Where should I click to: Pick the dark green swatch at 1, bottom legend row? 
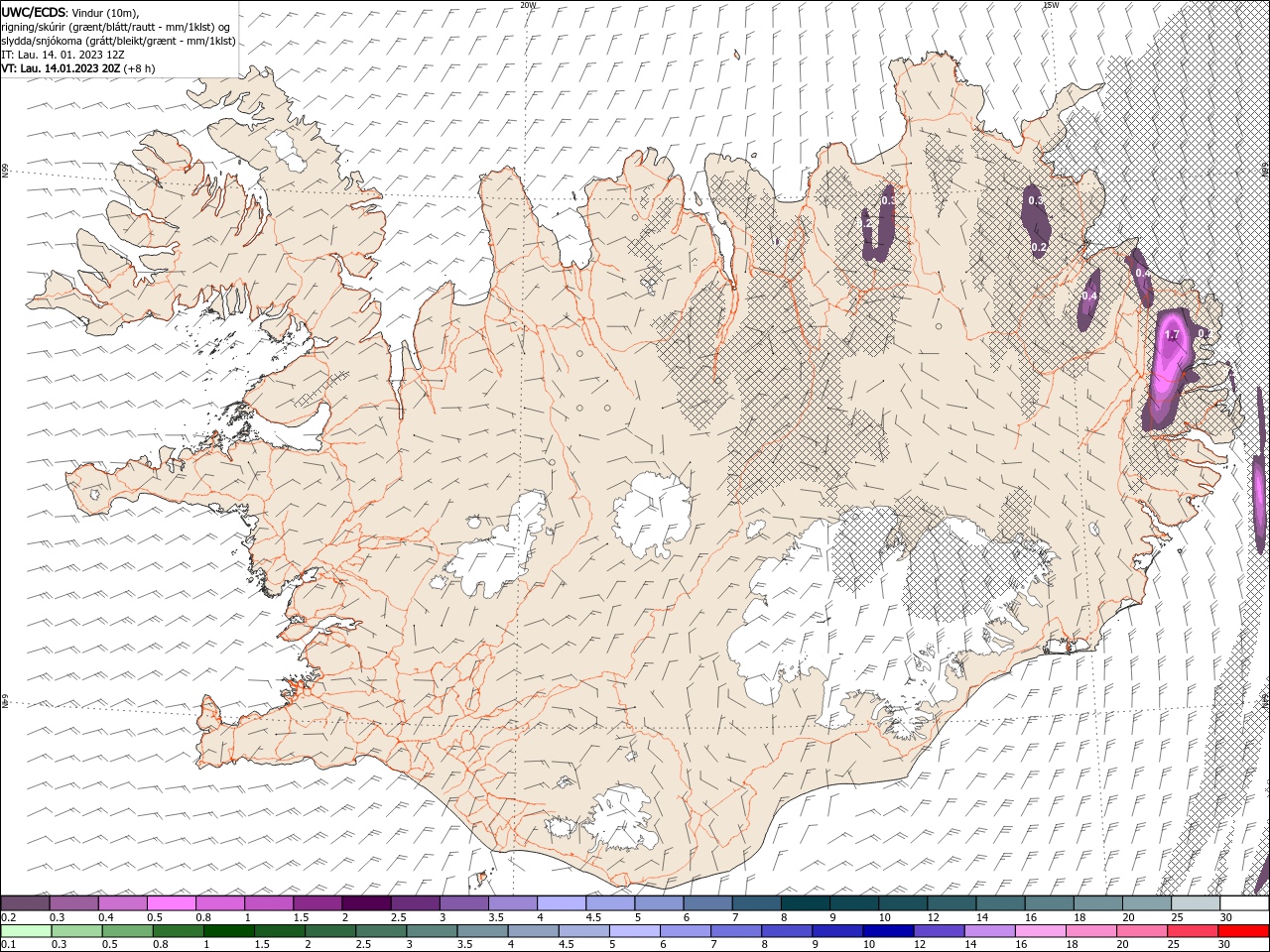point(228,931)
